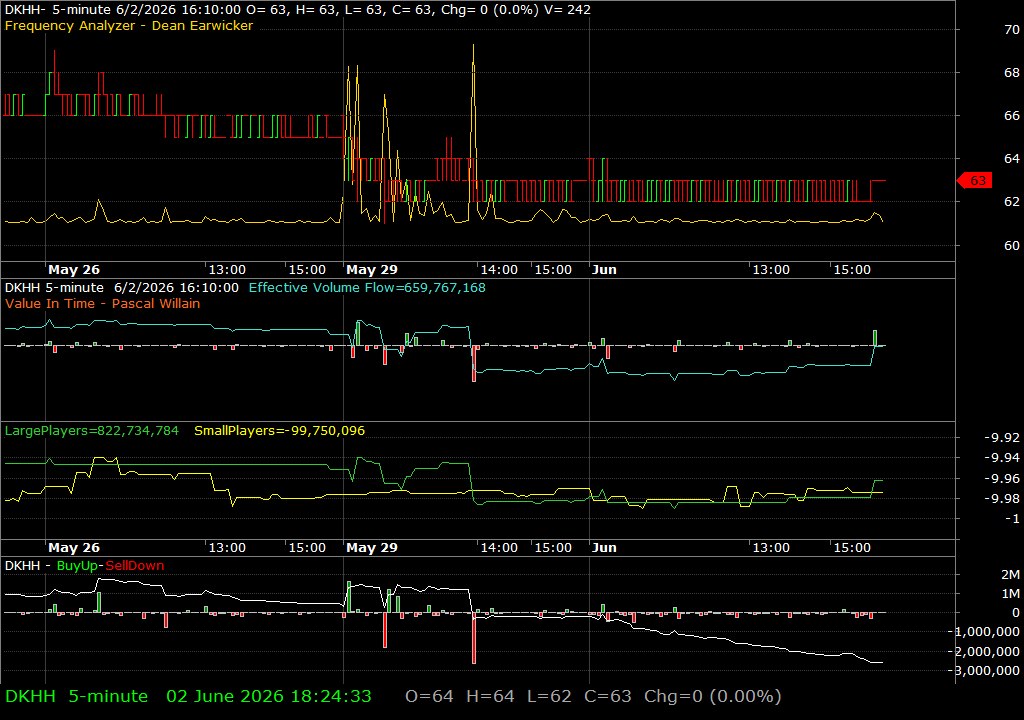Click the 'O=64' value in status bar
Image resolution: width=1024 pixels, height=720 pixels.
(x=429, y=696)
